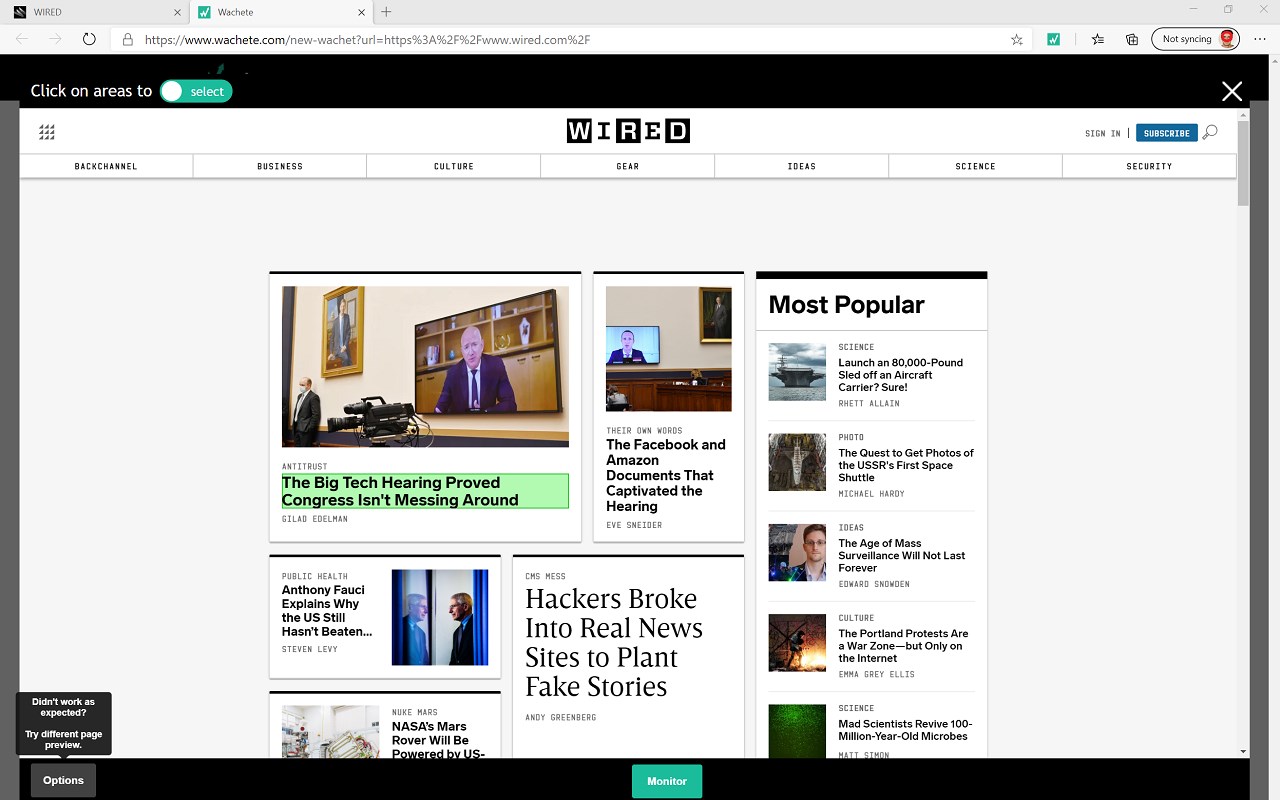
Task: Click the WIRED search magnifier icon
Action: (x=1210, y=132)
